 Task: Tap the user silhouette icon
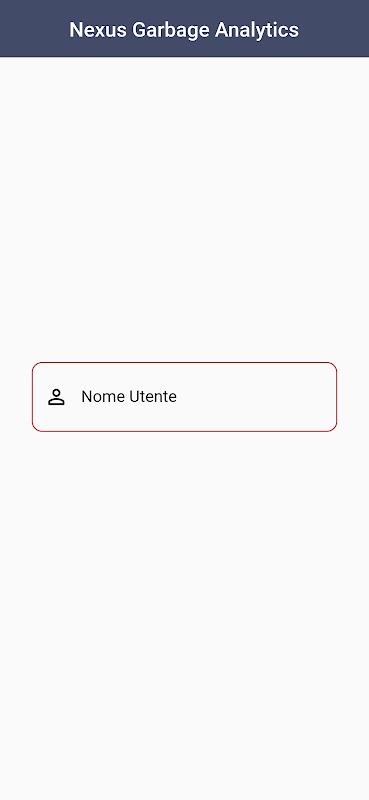click(56, 397)
